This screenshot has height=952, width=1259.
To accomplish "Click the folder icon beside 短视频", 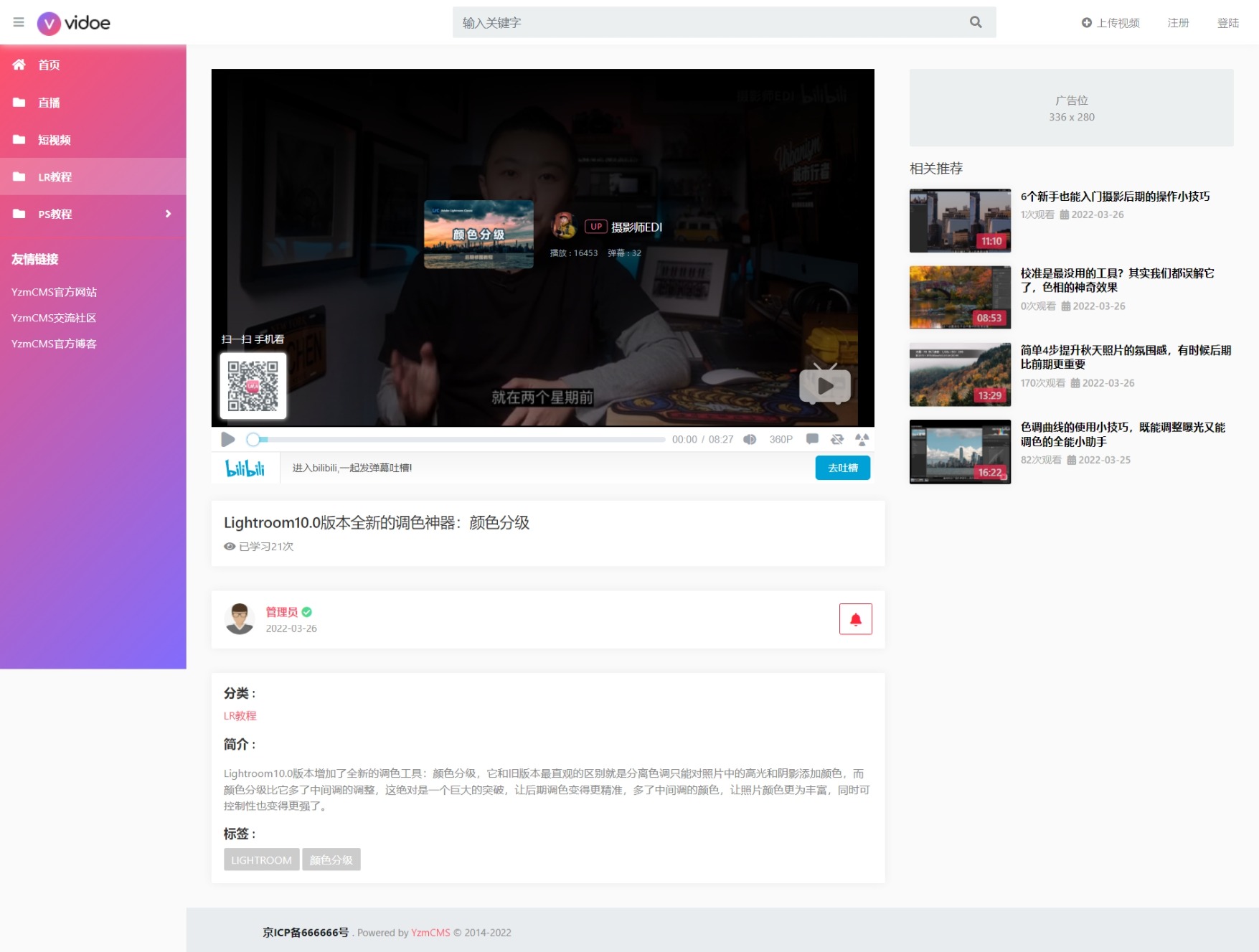I will (x=19, y=140).
